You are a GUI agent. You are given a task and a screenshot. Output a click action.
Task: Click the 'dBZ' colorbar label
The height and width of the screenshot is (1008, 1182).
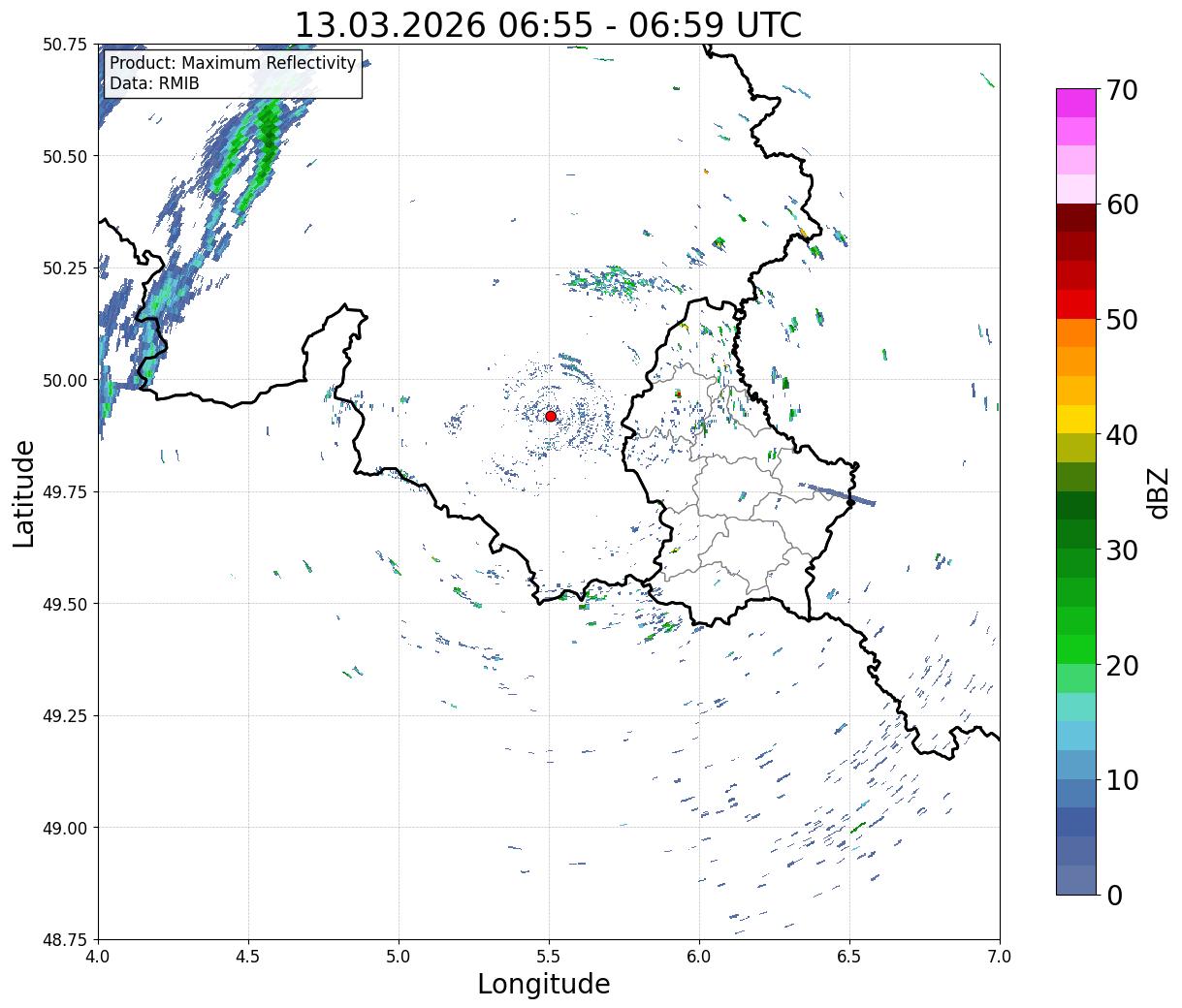(1157, 492)
